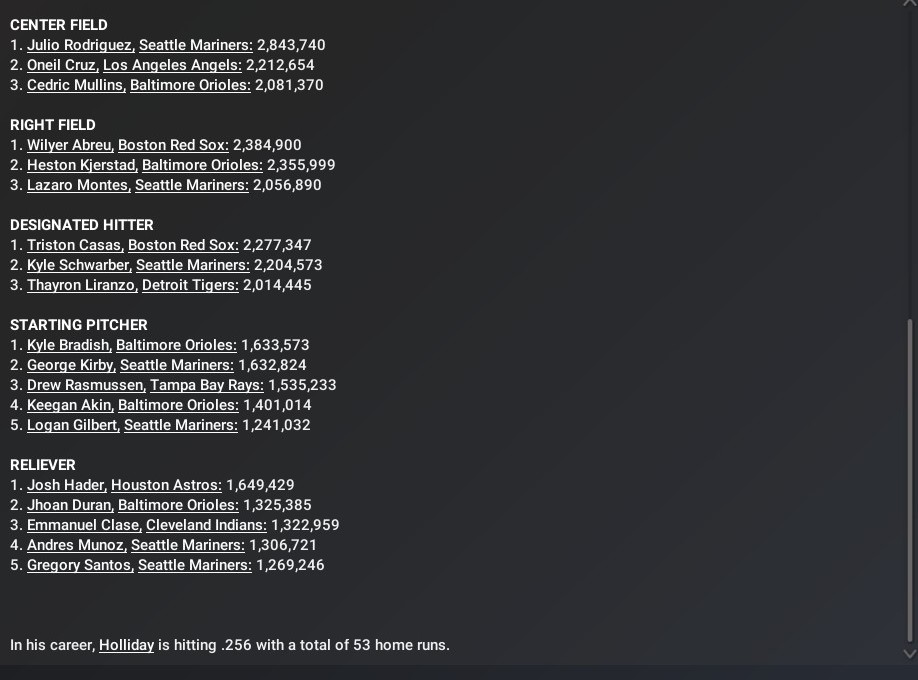Go to the Los Angeles Angels team link
The height and width of the screenshot is (680, 918).
(x=172, y=65)
